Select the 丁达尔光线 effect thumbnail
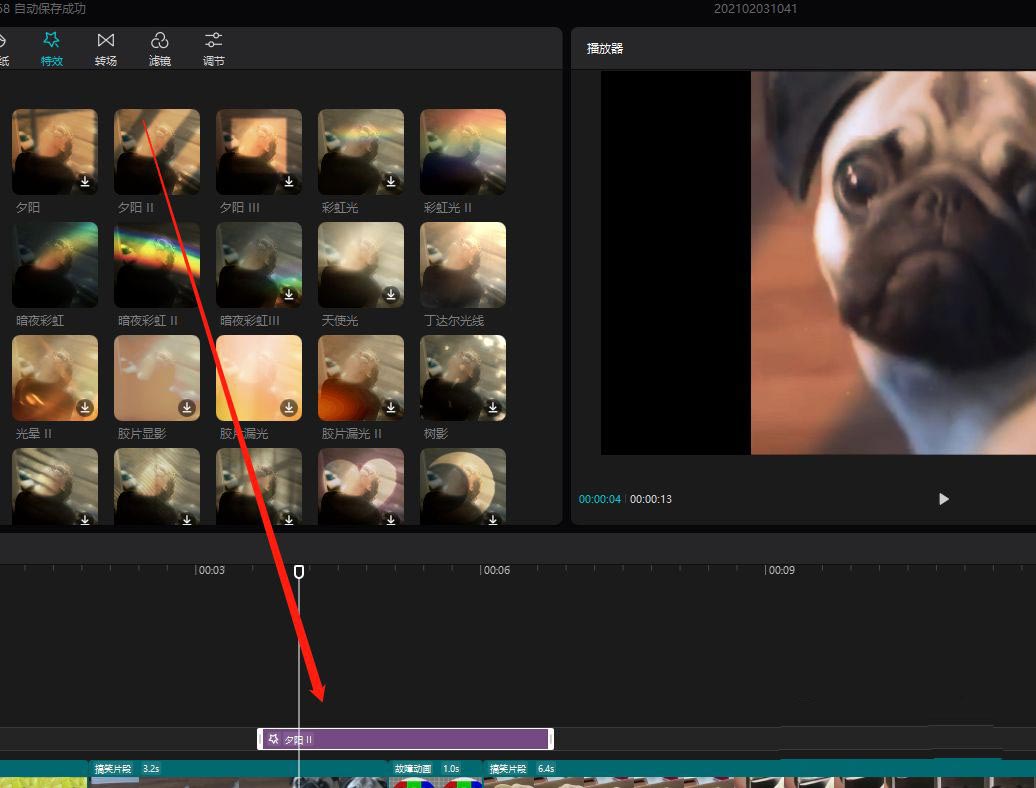 463,264
